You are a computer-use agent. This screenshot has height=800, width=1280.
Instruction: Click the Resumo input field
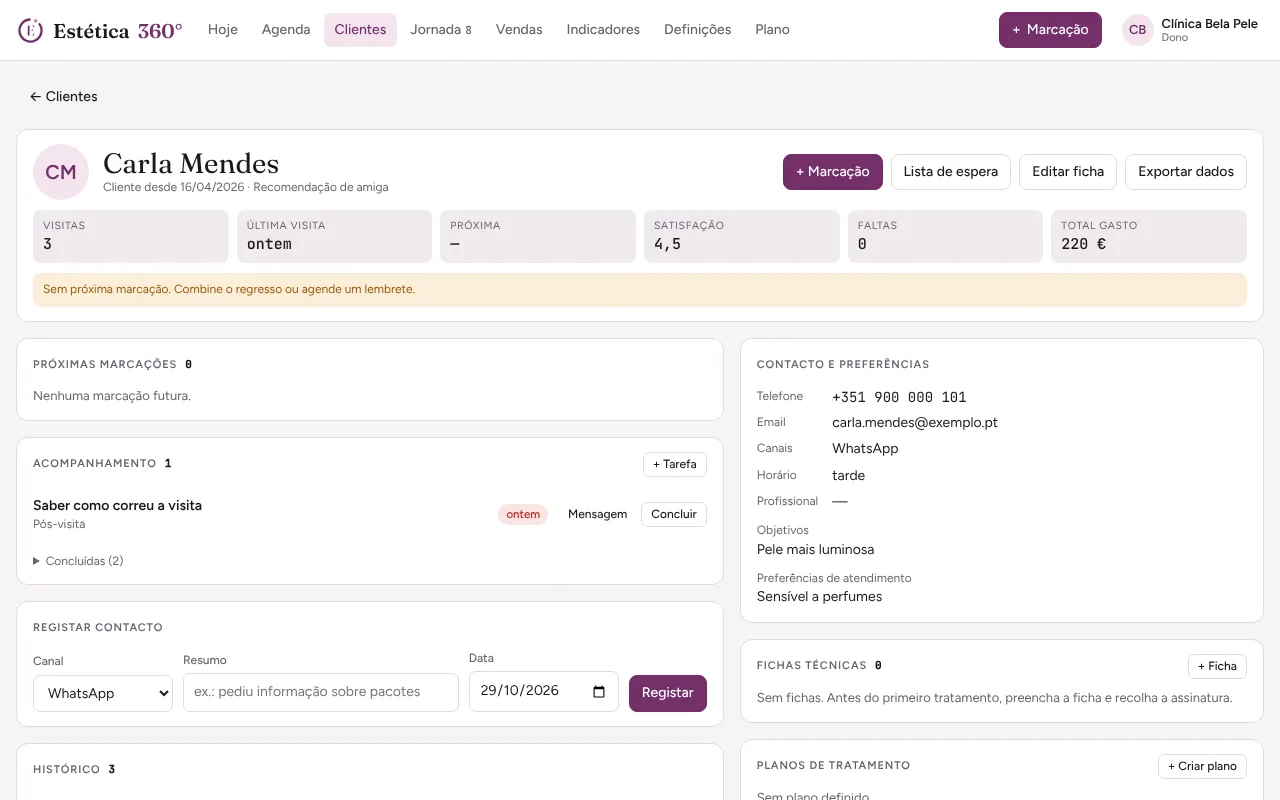point(321,692)
